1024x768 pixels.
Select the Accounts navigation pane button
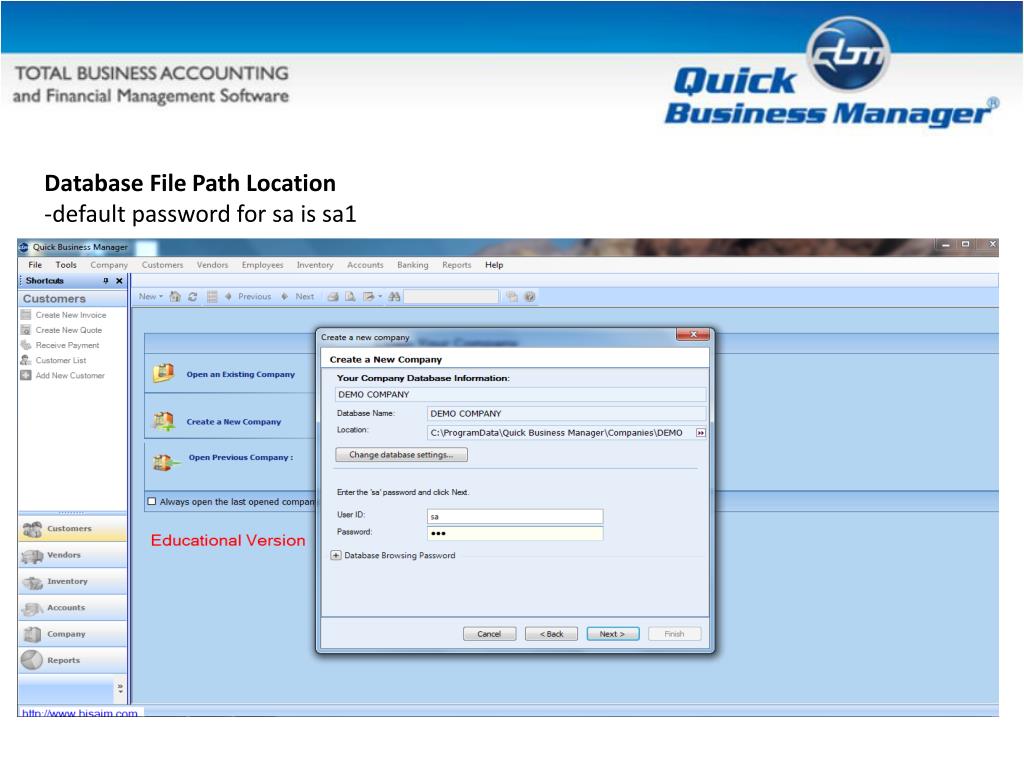(72, 608)
